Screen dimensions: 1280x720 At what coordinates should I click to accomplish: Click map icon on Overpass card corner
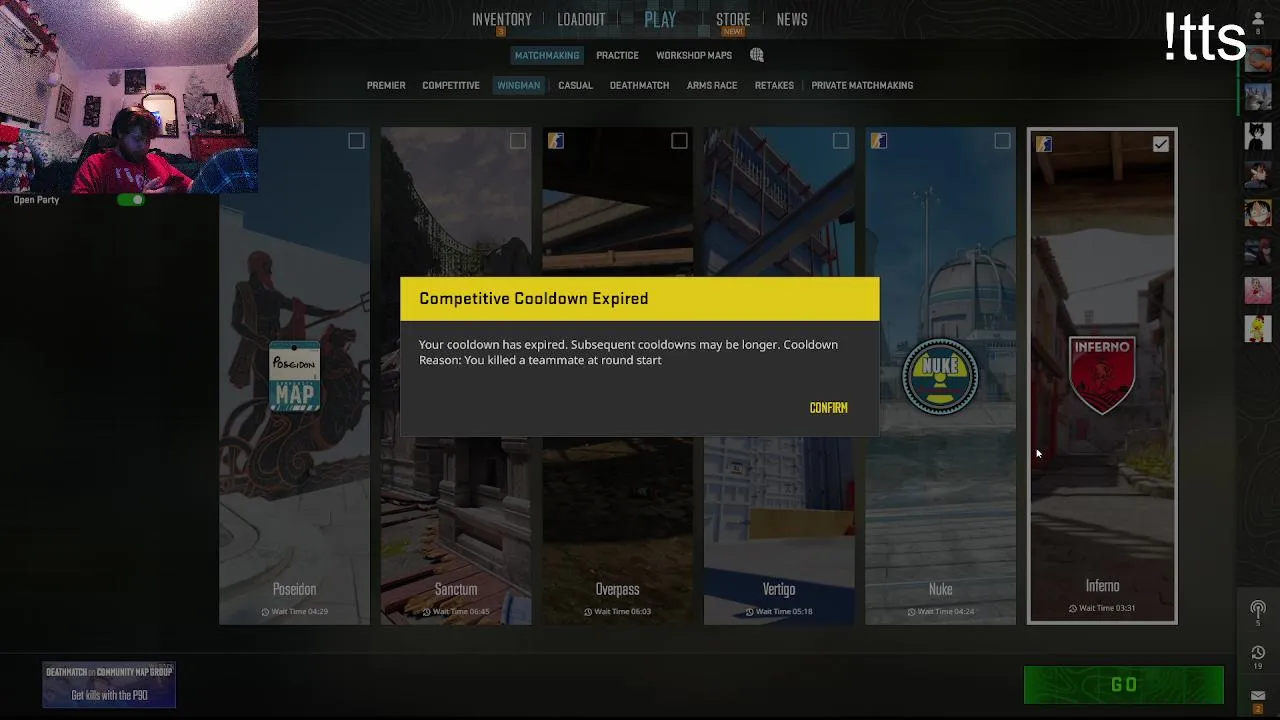[x=556, y=141]
